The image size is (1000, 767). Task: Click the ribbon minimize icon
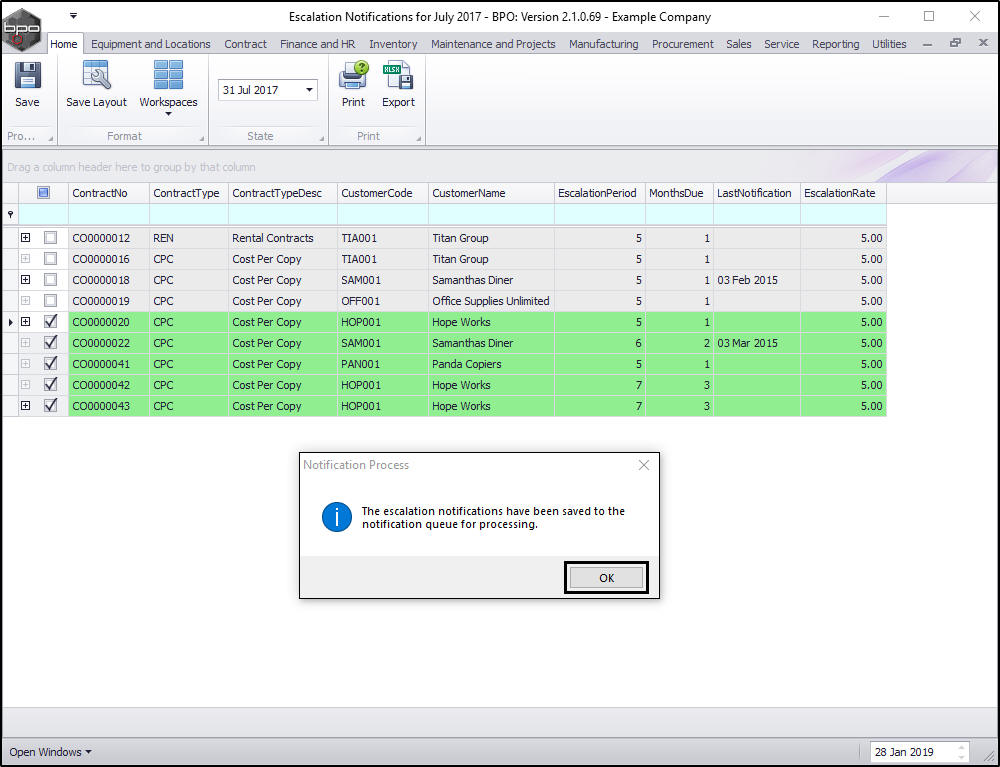point(927,44)
